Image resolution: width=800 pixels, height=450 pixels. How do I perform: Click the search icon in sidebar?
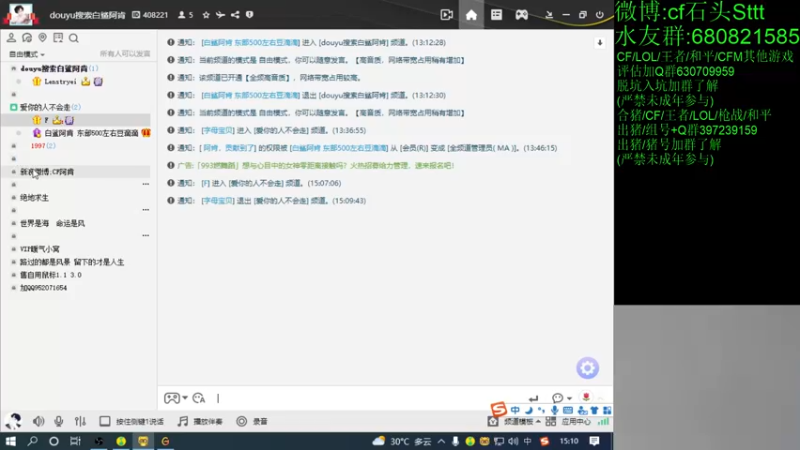pos(74,38)
